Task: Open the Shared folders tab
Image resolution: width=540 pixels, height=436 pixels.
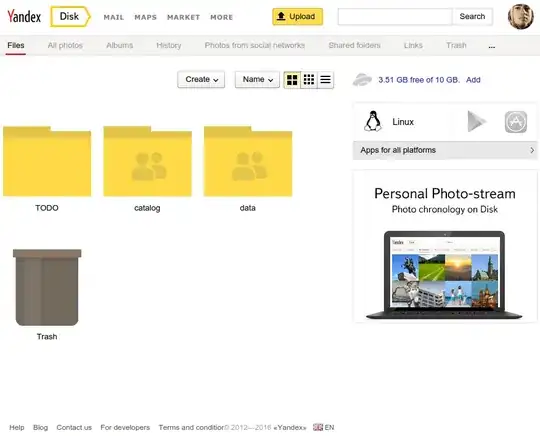Action: [354, 45]
